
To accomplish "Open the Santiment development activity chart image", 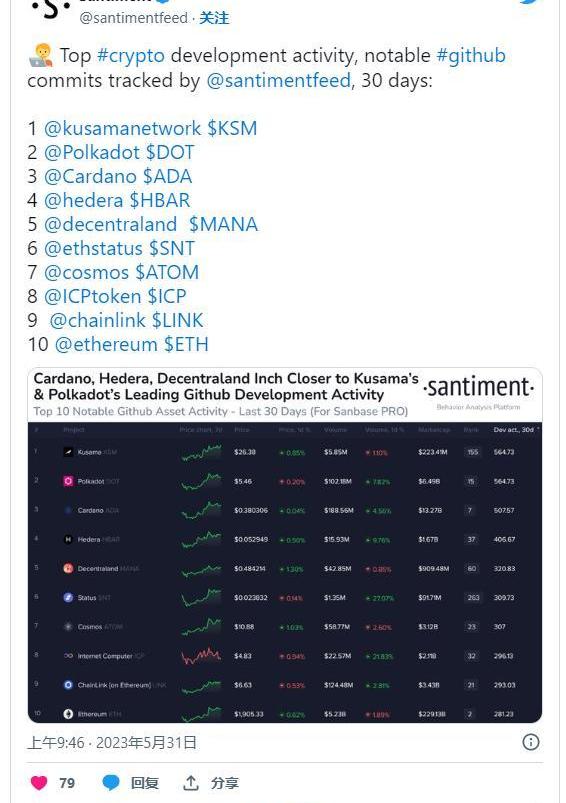I will [285, 545].
